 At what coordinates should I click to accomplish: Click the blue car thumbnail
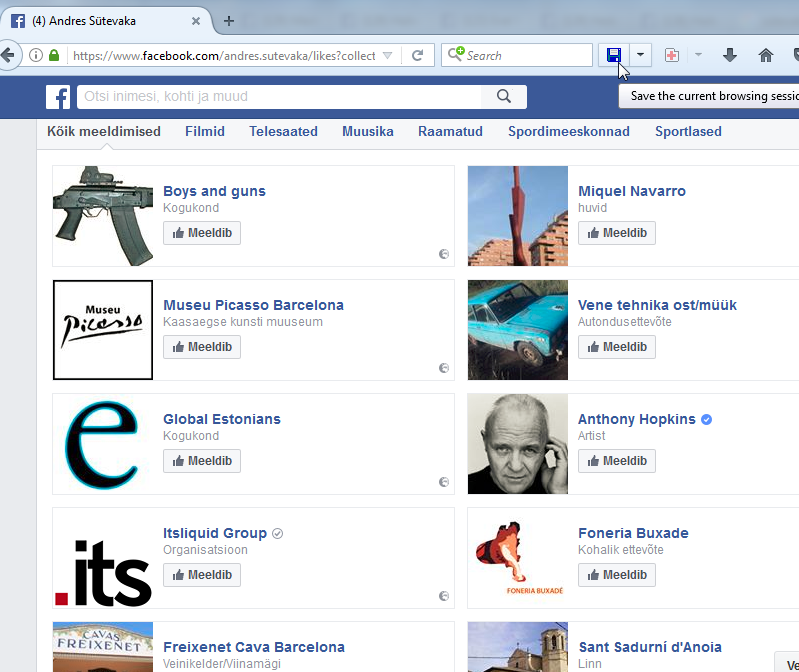point(518,330)
